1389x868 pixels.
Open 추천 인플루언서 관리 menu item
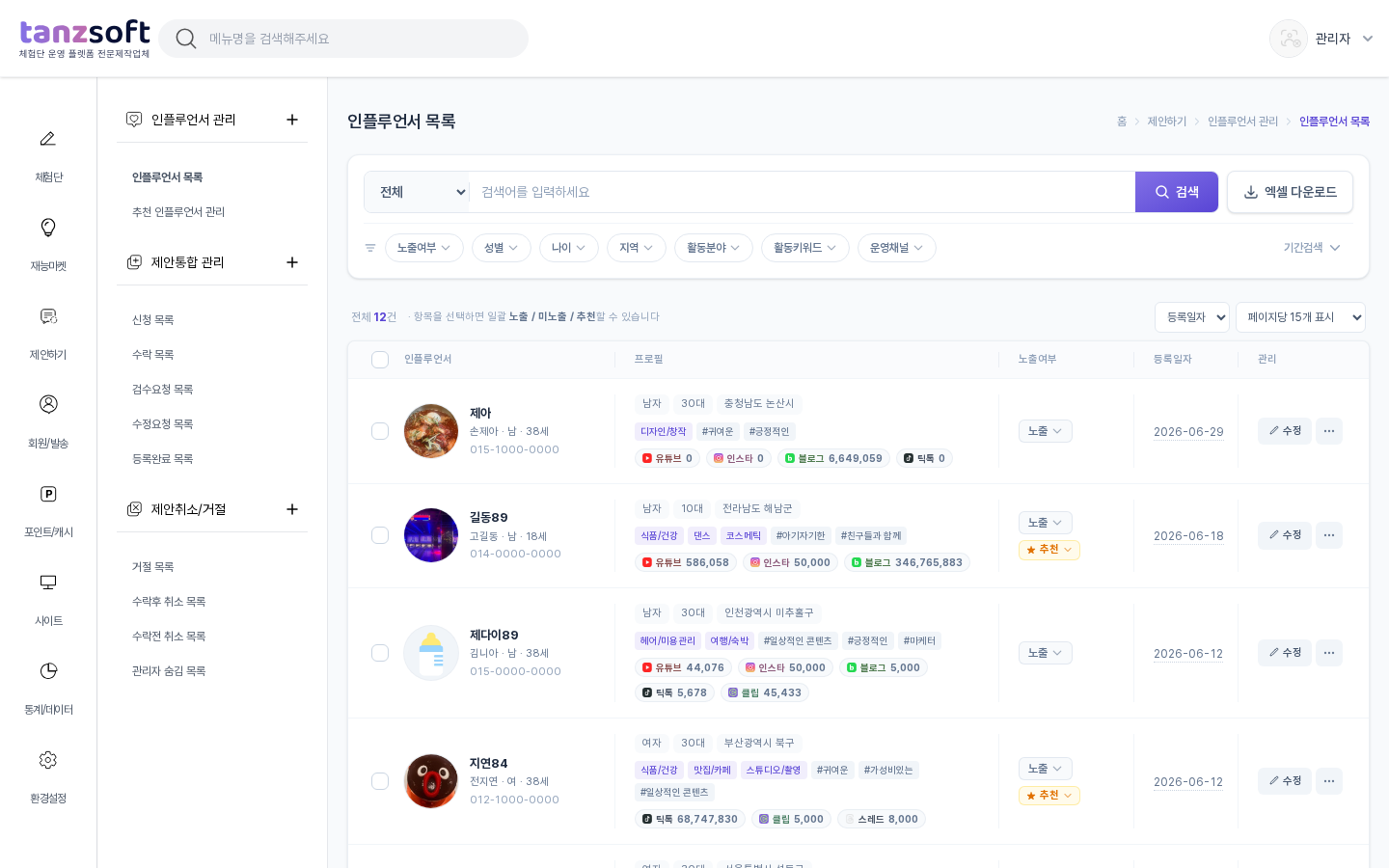click(x=178, y=212)
